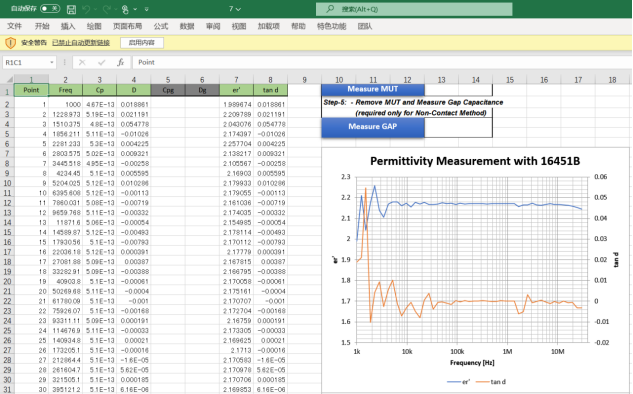The height and width of the screenshot is (394, 633).
Task: Open the 数据 ribbon tab
Action: coord(187,26)
